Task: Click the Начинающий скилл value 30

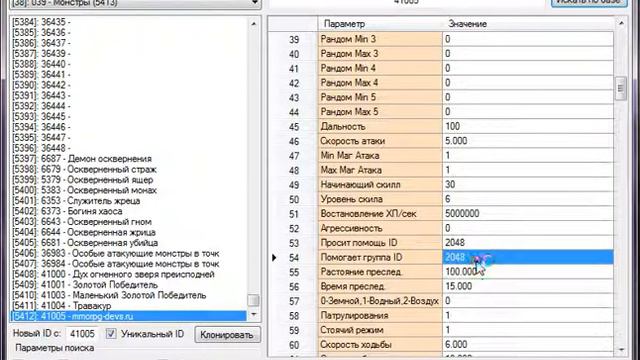Action: [x=528, y=184]
